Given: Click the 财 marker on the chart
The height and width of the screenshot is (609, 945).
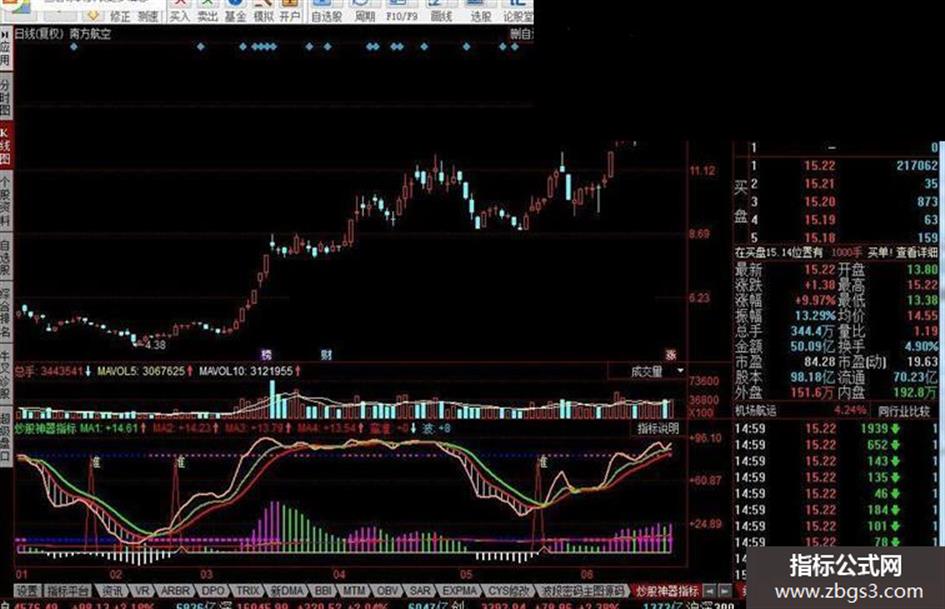Looking at the screenshot, I should 326,355.
